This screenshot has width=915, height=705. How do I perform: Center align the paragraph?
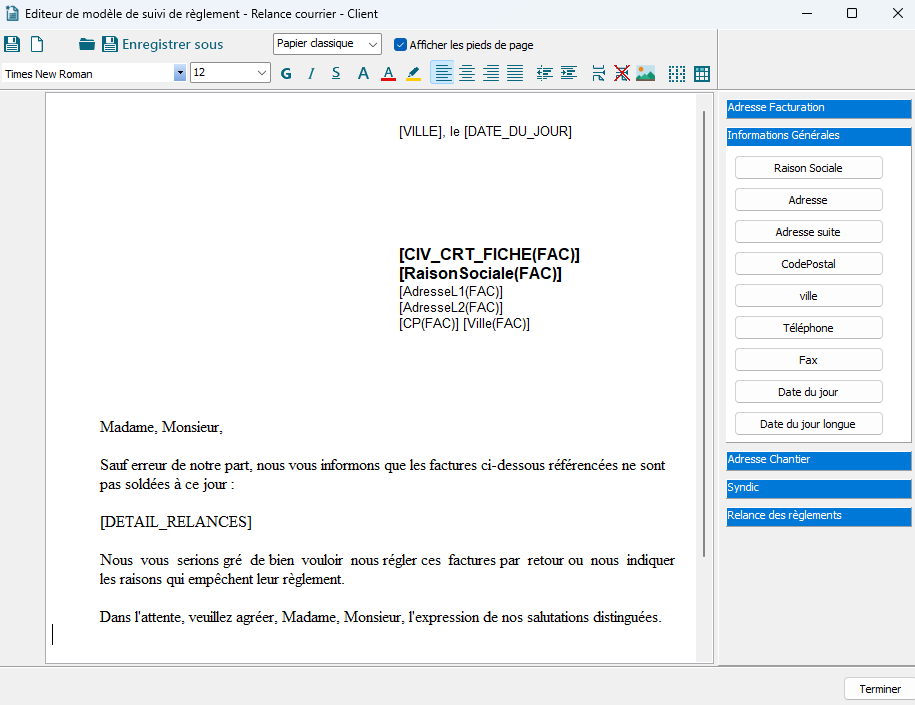point(467,72)
